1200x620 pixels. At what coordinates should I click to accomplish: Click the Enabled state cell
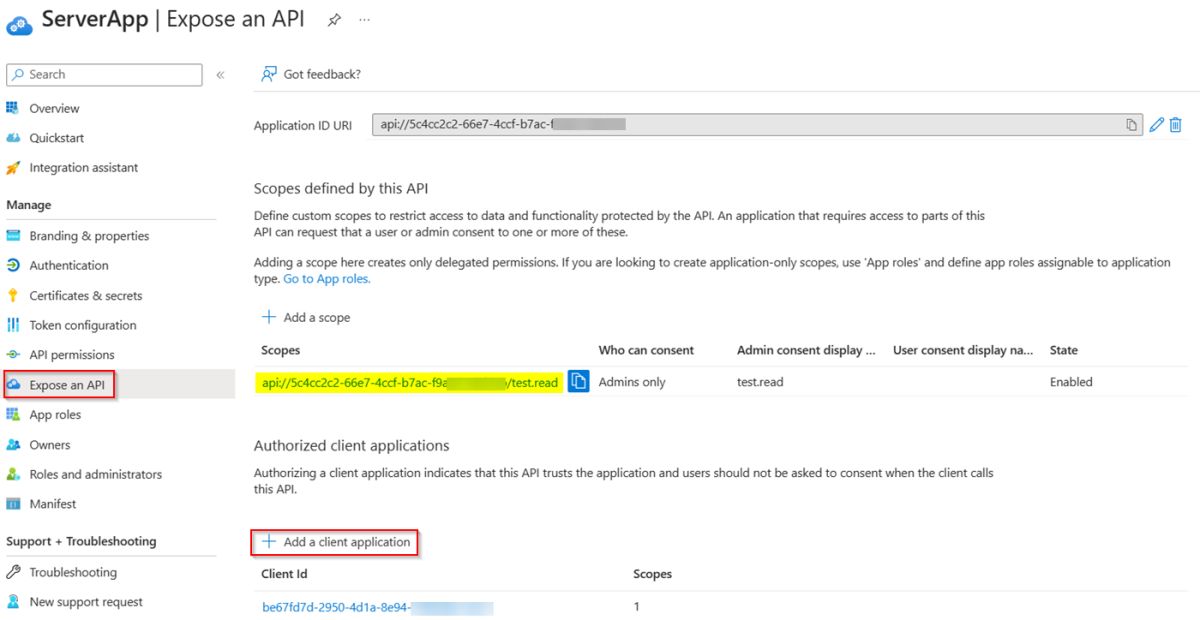click(x=1071, y=382)
